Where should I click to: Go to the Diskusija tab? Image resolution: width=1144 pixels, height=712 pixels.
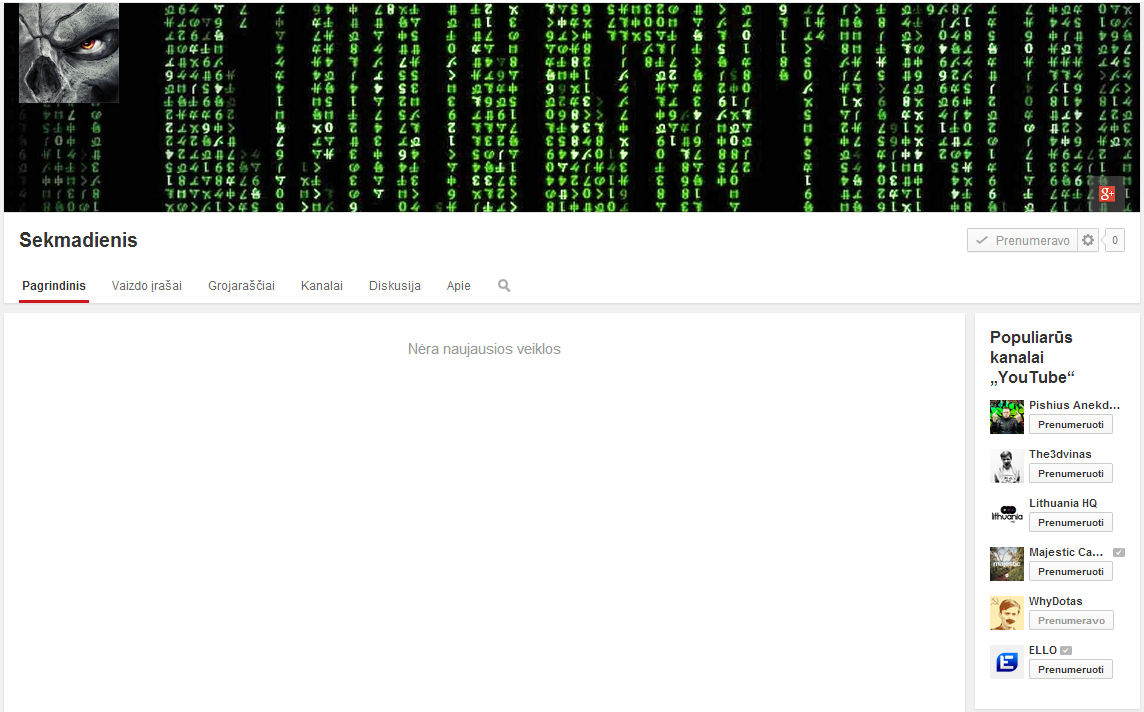pyautogui.click(x=395, y=286)
